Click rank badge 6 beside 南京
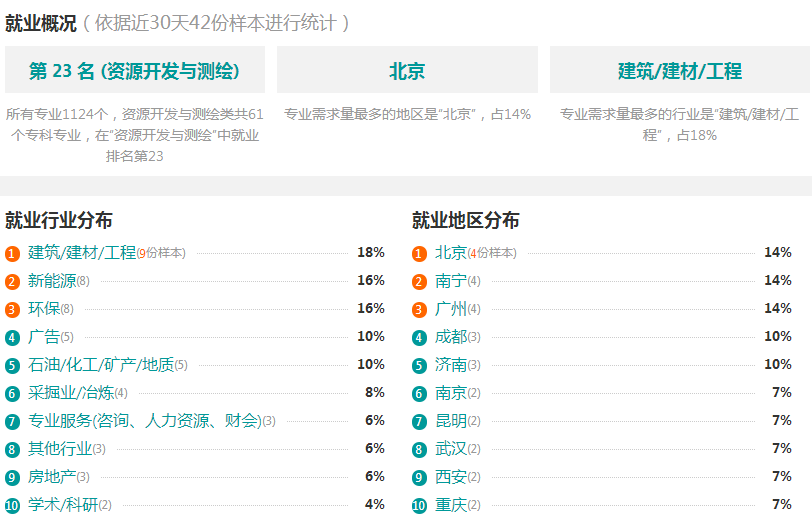The width and height of the screenshot is (812, 527). point(419,393)
